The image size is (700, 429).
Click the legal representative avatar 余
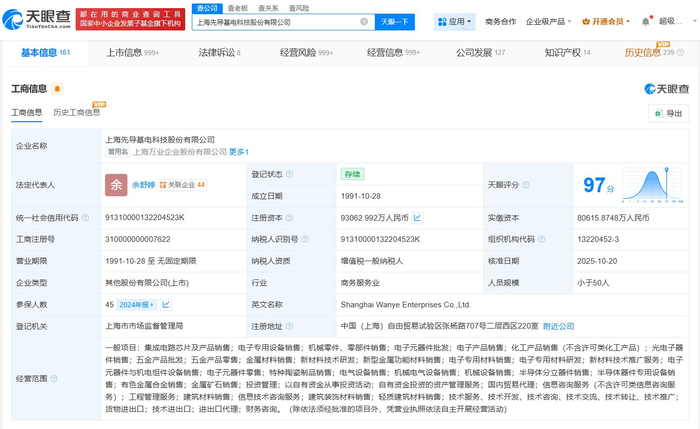[117, 184]
